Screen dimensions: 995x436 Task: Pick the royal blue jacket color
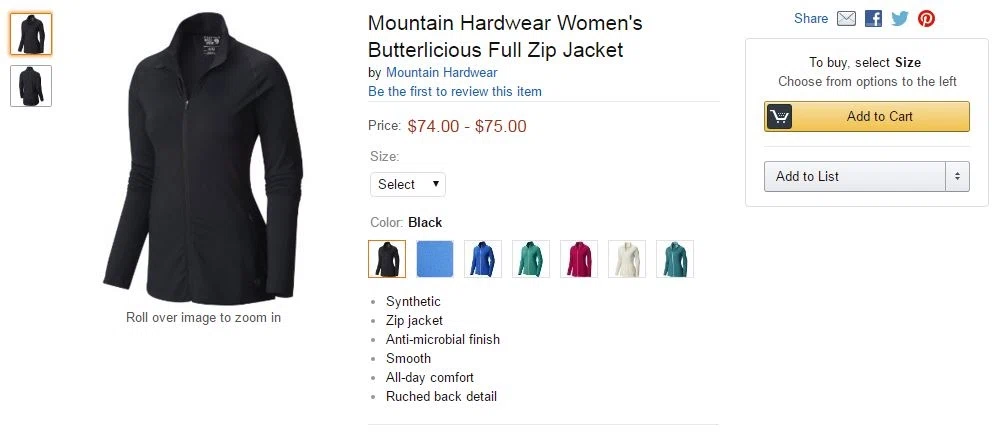(x=483, y=259)
